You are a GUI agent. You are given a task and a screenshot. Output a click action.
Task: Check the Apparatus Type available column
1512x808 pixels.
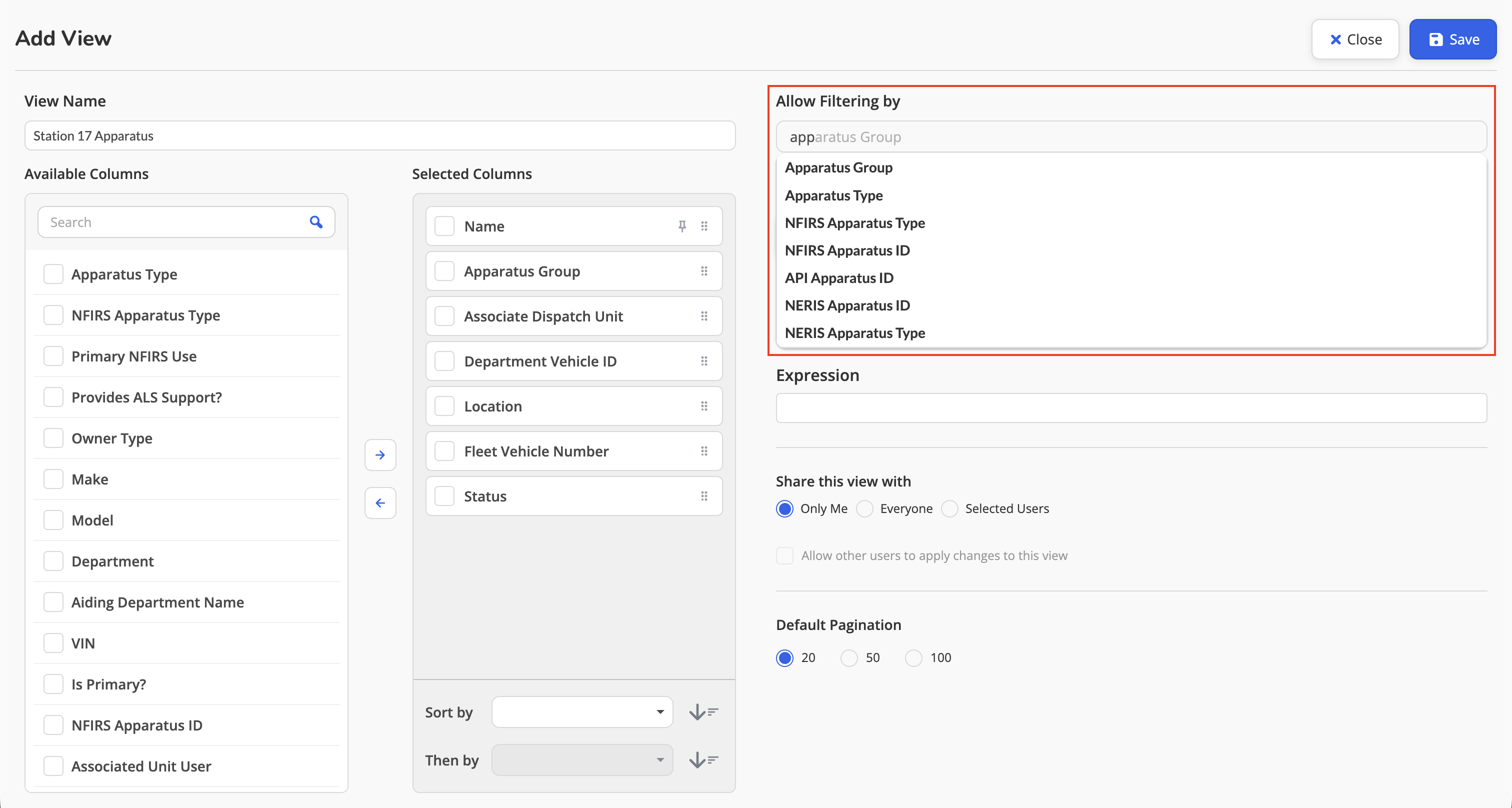coord(53,274)
